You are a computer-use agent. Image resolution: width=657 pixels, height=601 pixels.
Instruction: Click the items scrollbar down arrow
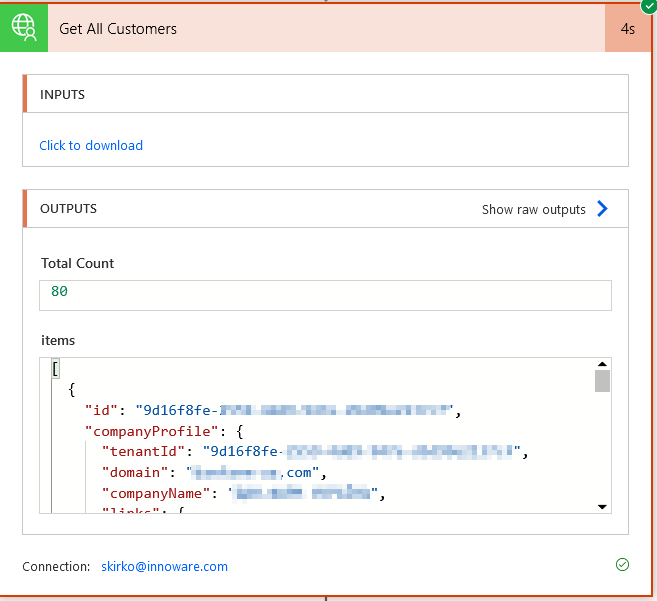(602, 507)
